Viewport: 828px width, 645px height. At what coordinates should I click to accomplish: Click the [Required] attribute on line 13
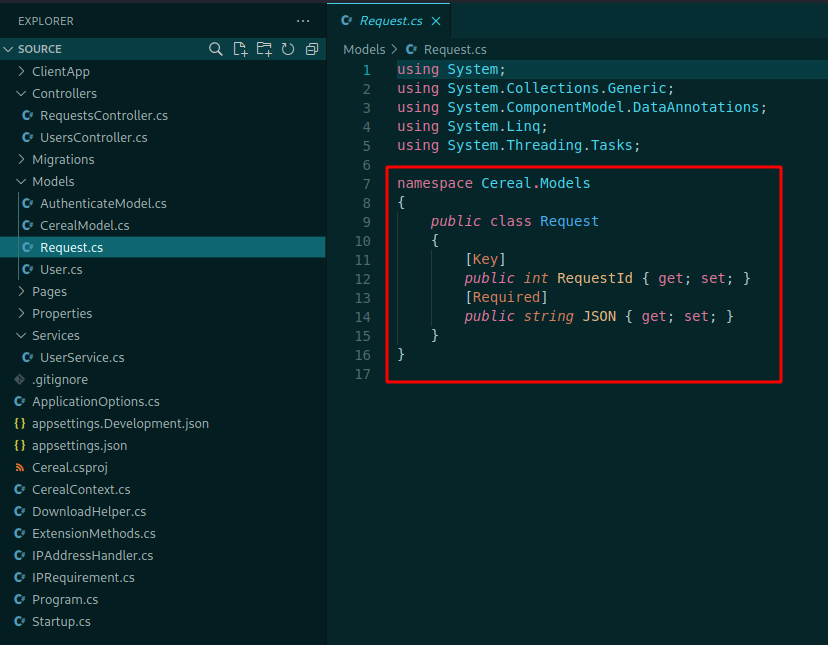tap(506, 297)
